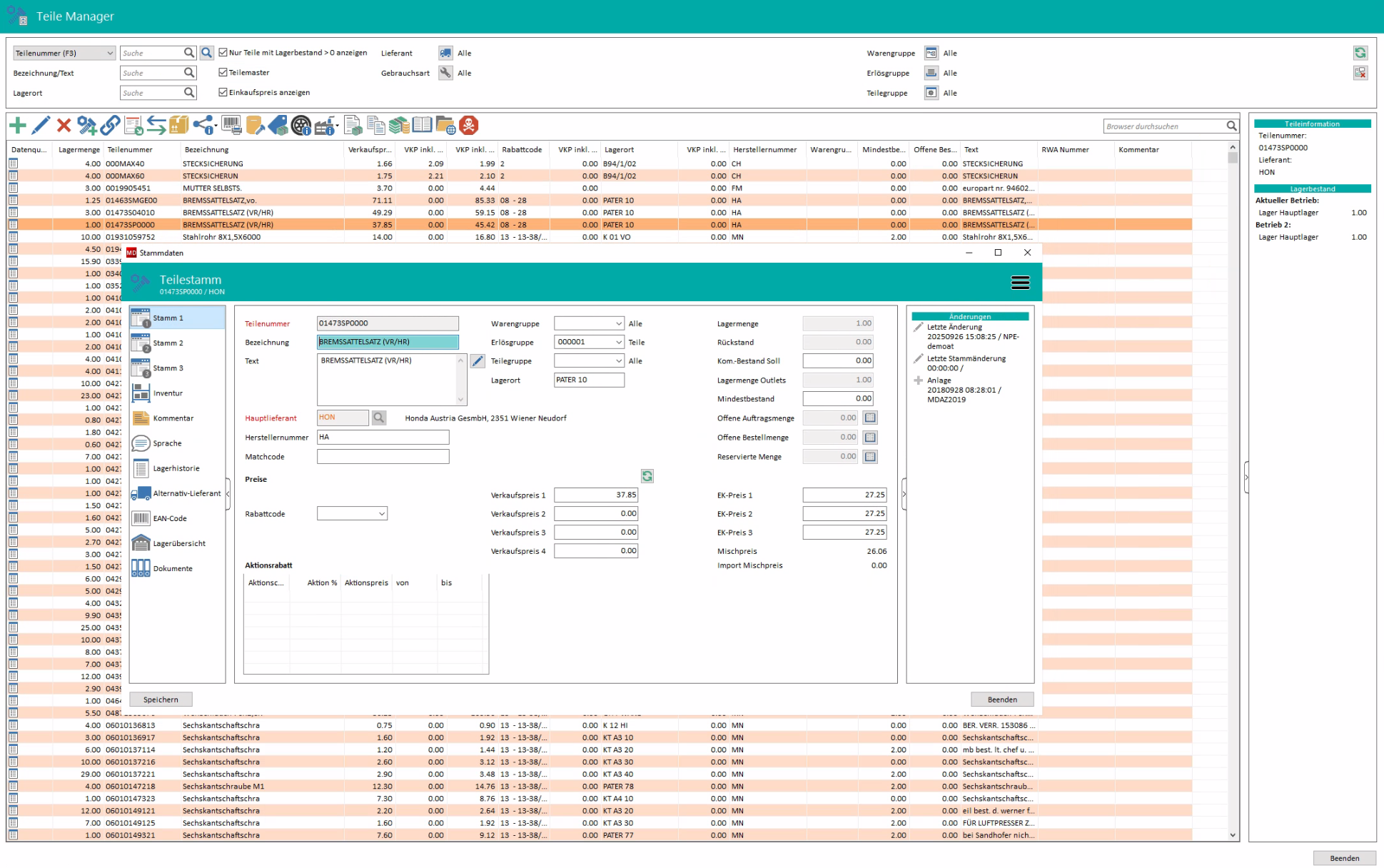Click the open book catalog icon

422,126
